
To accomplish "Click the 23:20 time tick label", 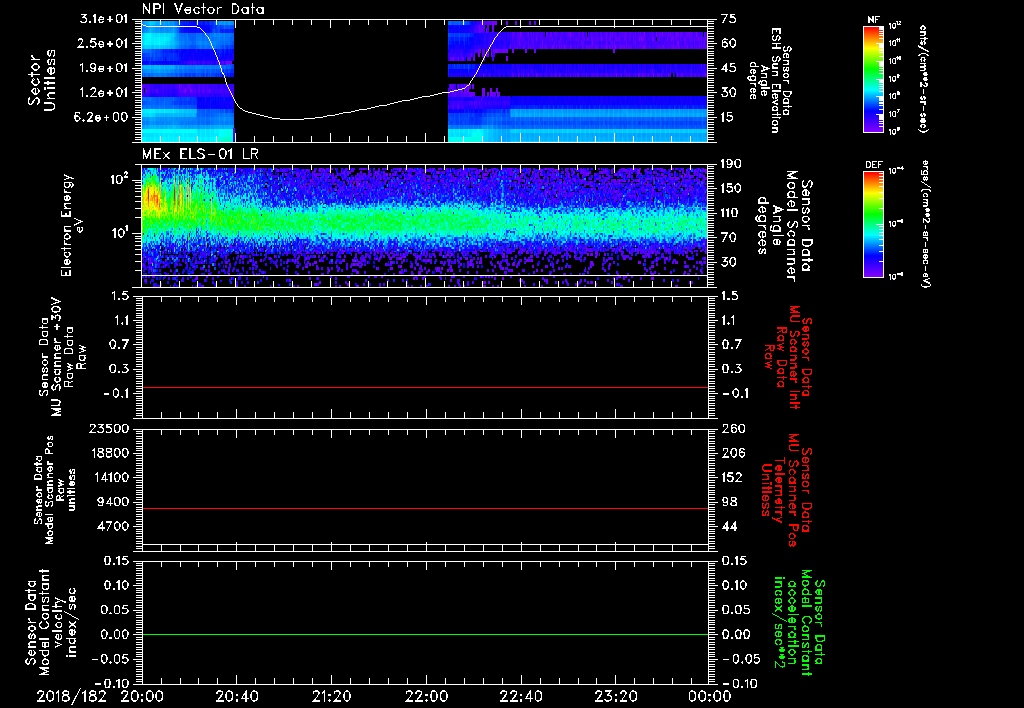I will 615,696.
